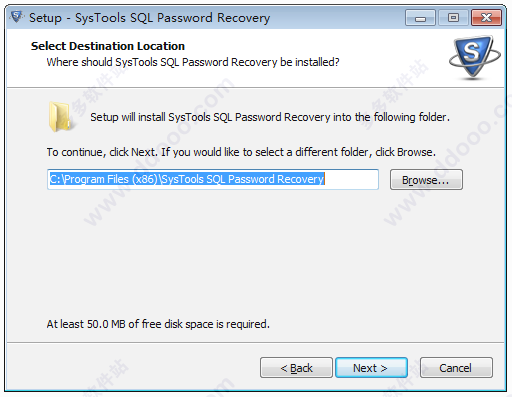Click the 'Setup will install SysTools' message
512x397 pixels.
coord(270,117)
